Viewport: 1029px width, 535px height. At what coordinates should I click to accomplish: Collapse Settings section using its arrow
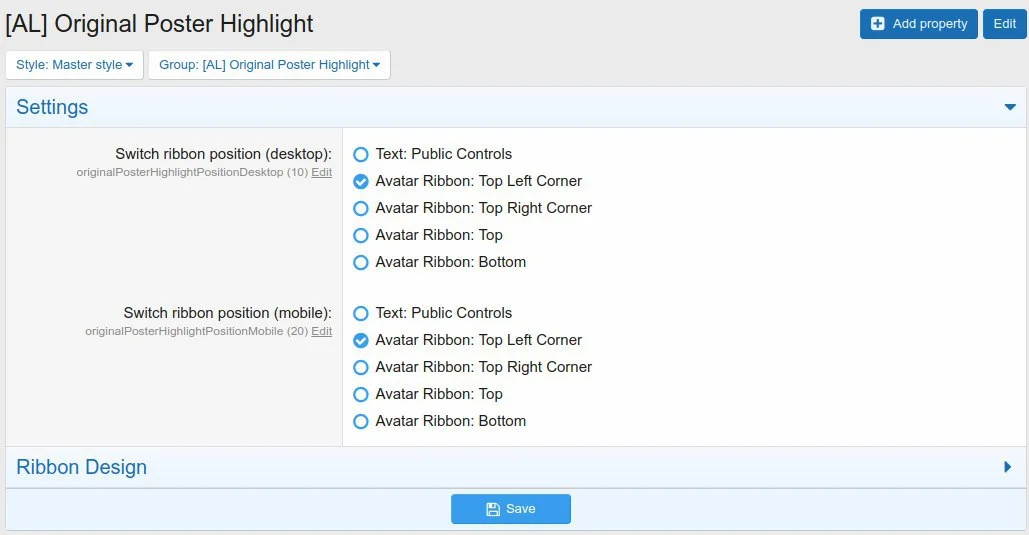pos(1010,108)
